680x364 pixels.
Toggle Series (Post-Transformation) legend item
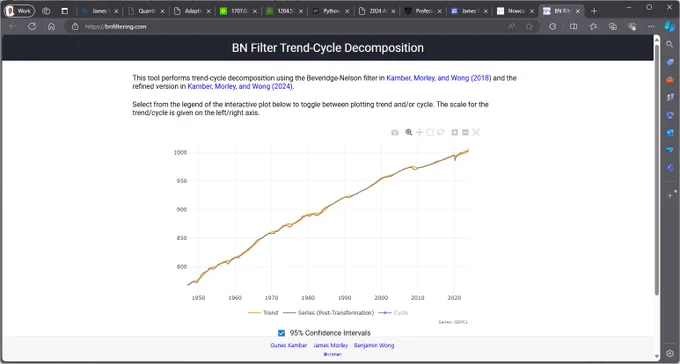click(x=328, y=313)
